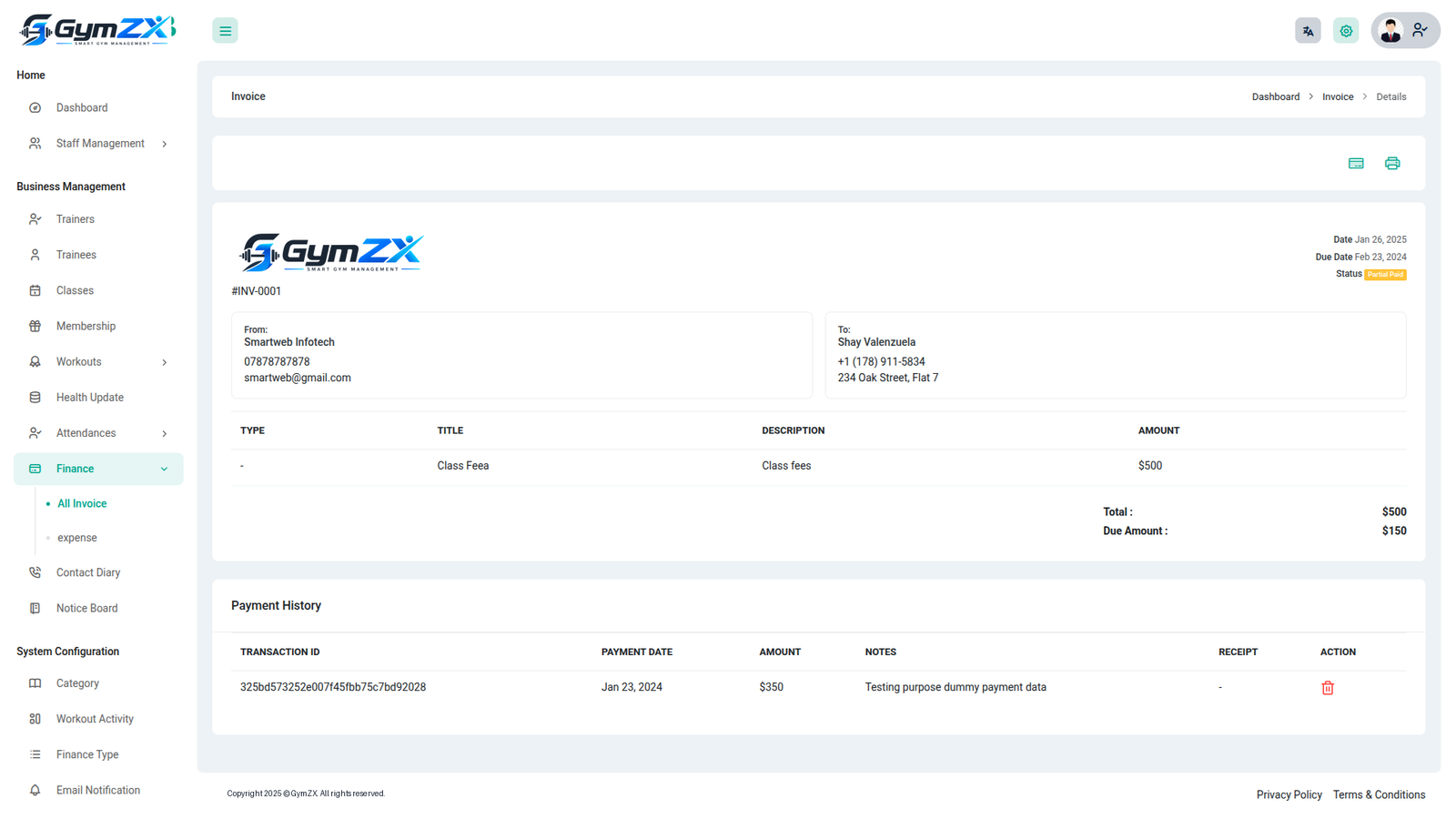This screenshot has width=1456, height=819.
Task: Select All Invoice under Finance
Action: tap(82, 503)
